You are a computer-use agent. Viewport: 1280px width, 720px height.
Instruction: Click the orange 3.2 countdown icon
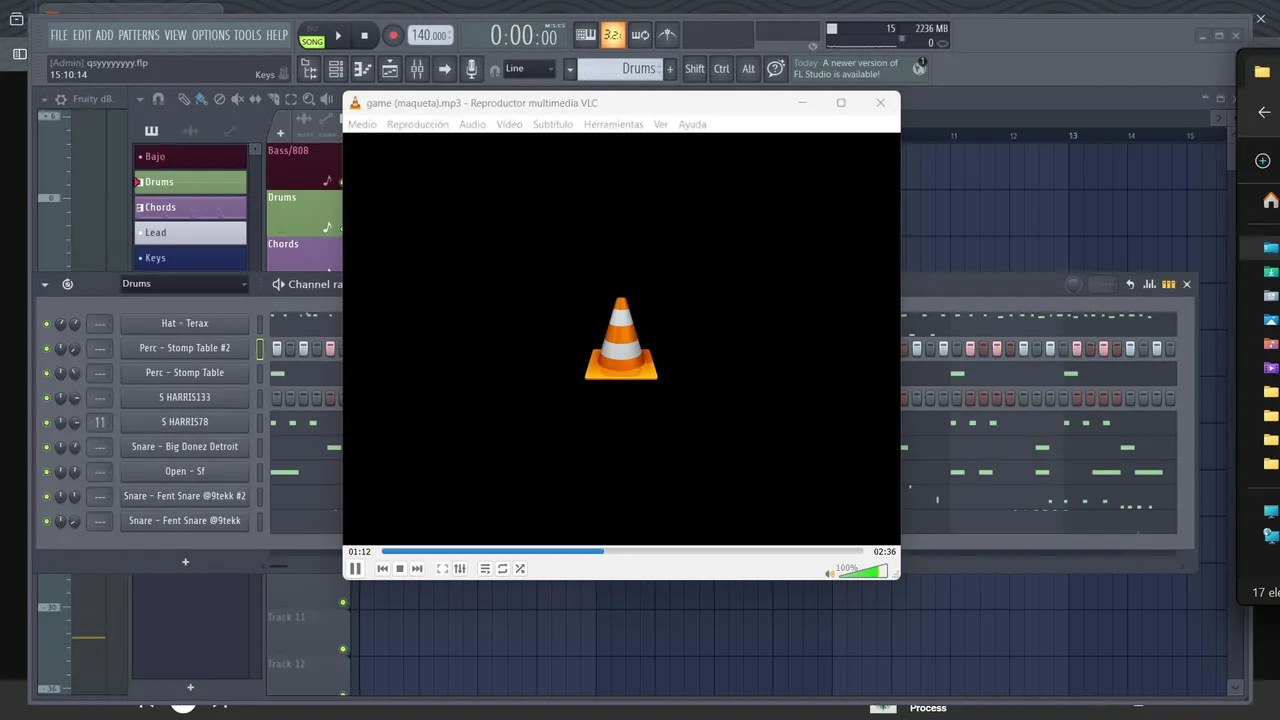[x=613, y=35]
